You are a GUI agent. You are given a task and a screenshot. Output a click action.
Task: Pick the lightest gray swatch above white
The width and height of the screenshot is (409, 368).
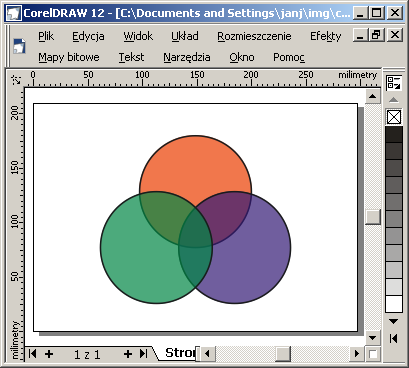pyautogui.click(x=394, y=287)
